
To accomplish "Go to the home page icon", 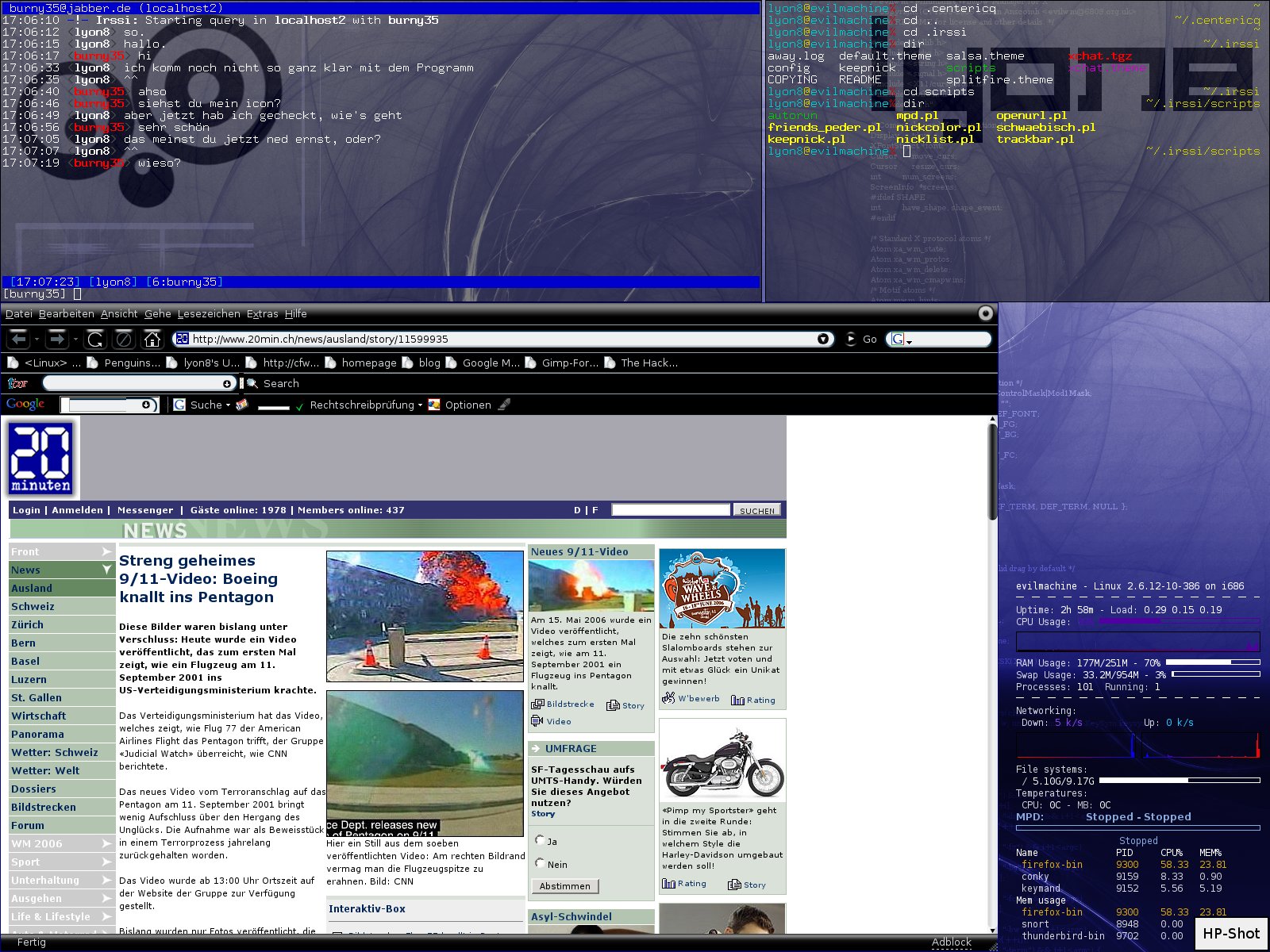I will [x=152, y=340].
